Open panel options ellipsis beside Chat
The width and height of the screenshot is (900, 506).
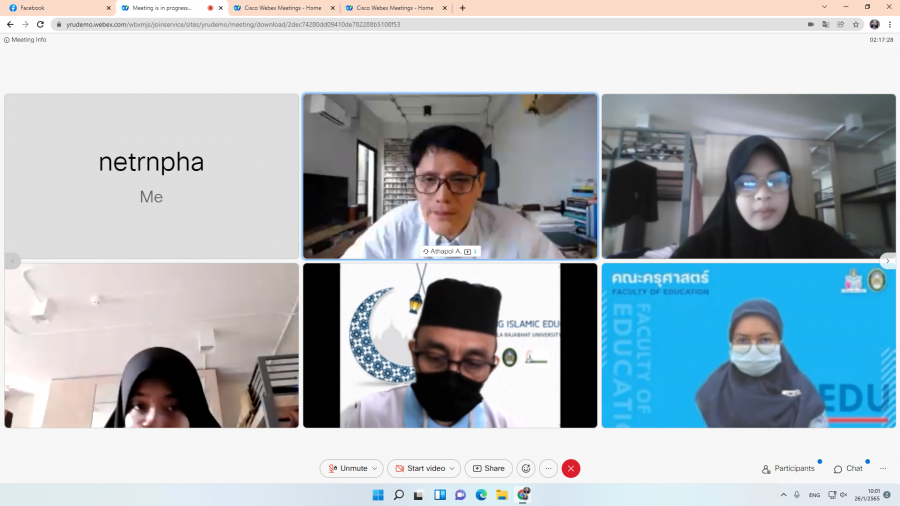pyautogui.click(x=883, y=468)
